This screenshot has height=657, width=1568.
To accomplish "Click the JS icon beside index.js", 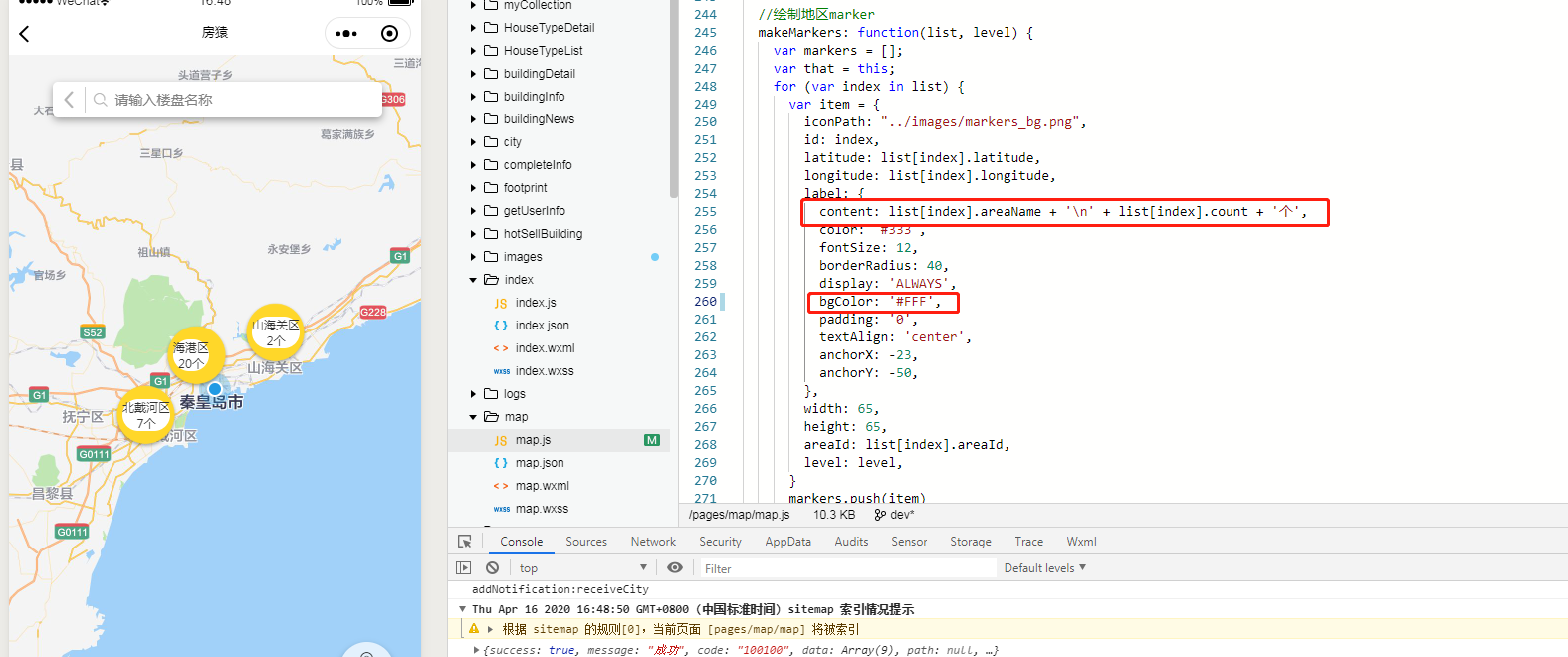I will (501, 304).
